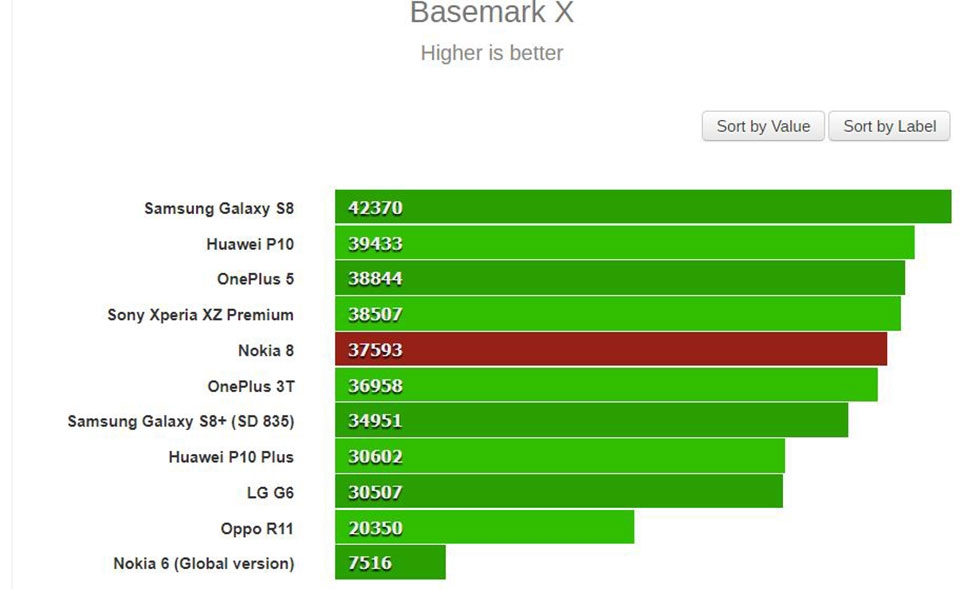Click the 'Nokia 8' label
The width and height of the screenshot is (960, 589).
point(266,350)
